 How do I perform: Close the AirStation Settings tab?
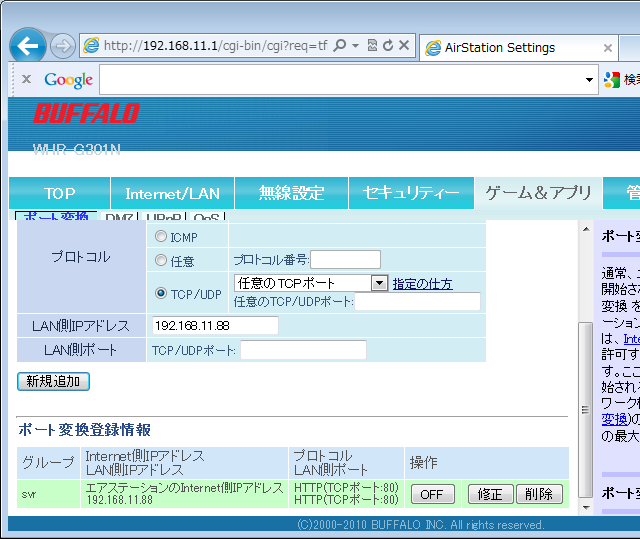(x=607, y=48)
